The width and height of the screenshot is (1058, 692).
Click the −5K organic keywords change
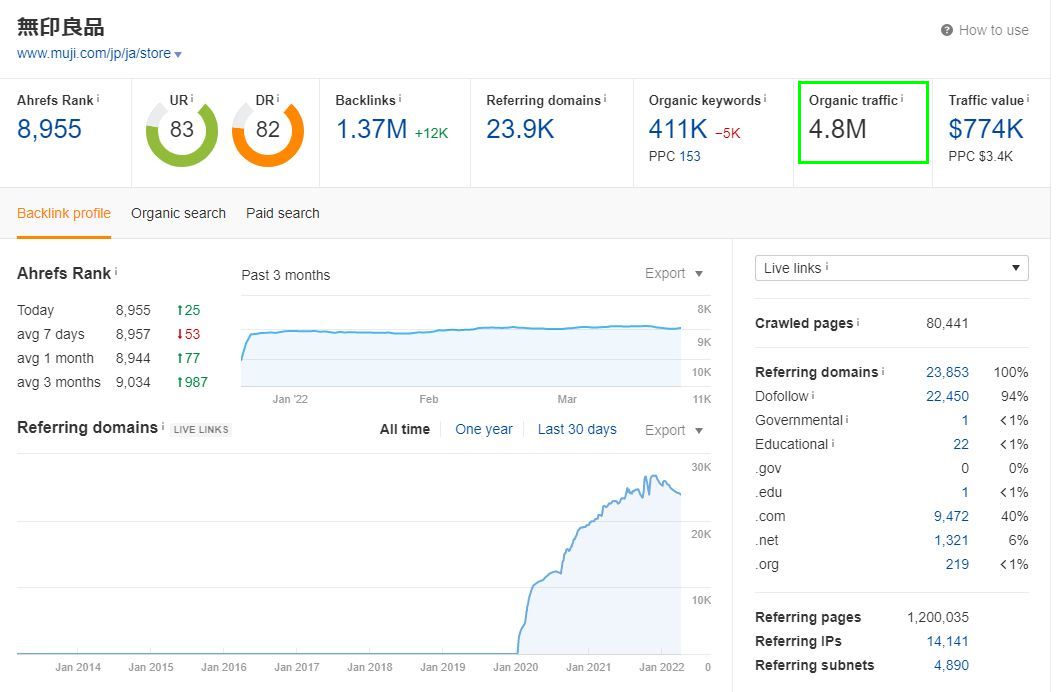727,134
